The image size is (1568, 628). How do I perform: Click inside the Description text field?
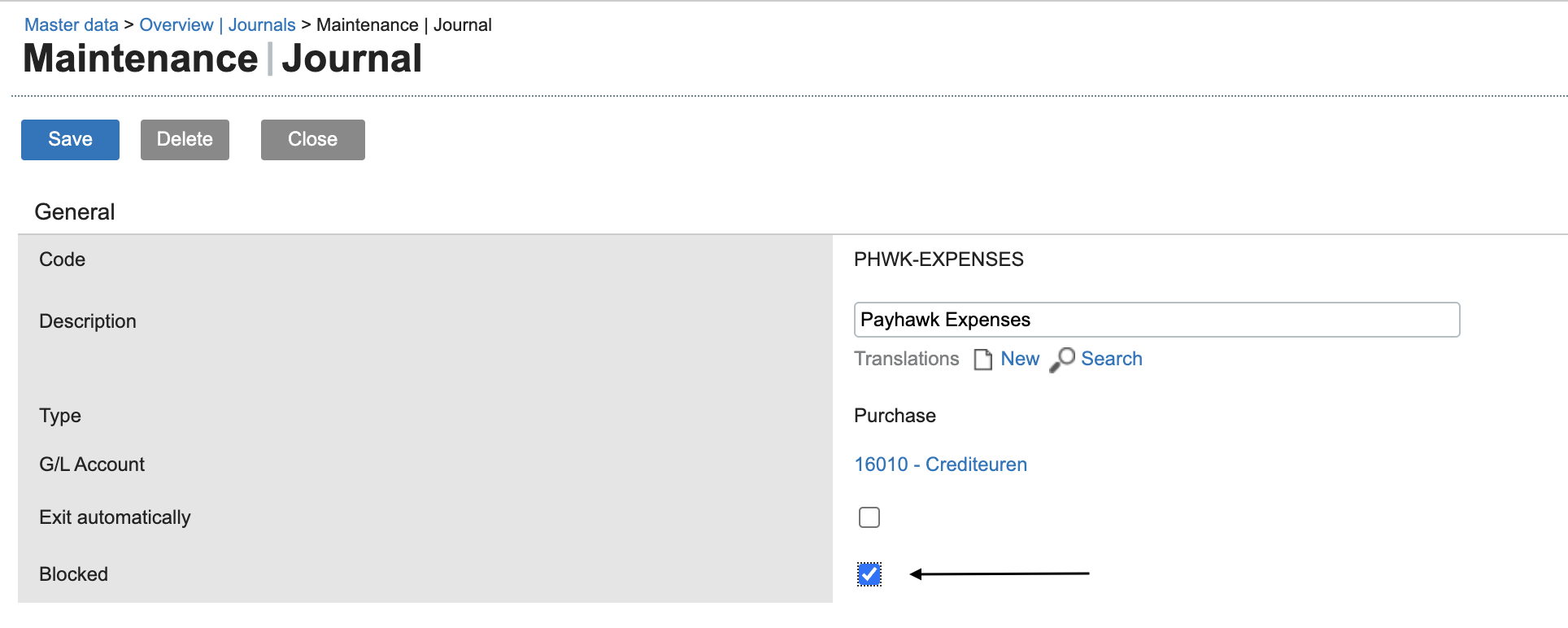pos(1156,320)
